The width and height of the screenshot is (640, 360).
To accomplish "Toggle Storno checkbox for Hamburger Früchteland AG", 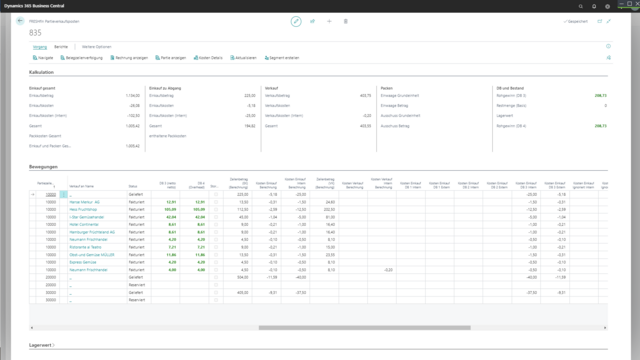I will click(x=216, y=232).
